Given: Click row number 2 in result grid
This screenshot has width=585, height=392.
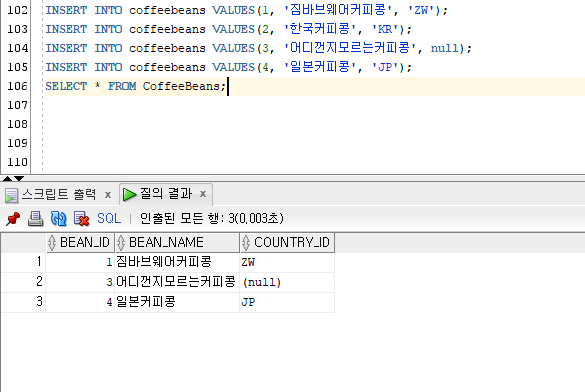Looking at the screenshot, I should 24,282.
